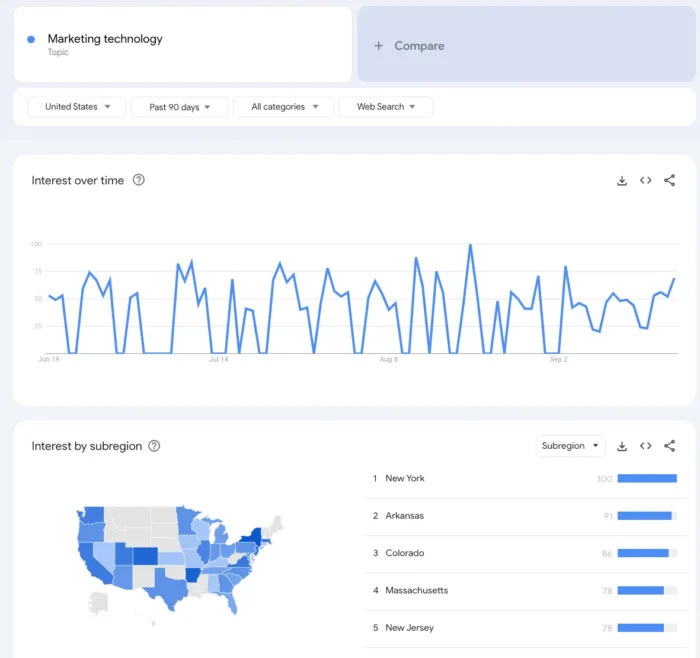The image size is (700, 658).
Task: Click the Aug 8 date label
Action: pyautogui.click(x=388, y=359)
